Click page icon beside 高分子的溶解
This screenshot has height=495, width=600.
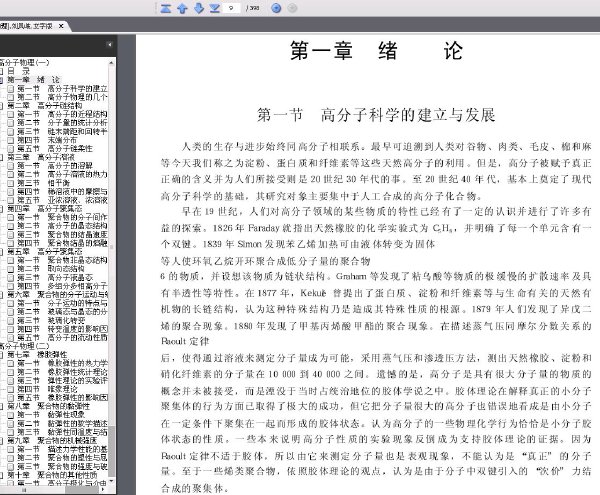click(x=11, y=166)
